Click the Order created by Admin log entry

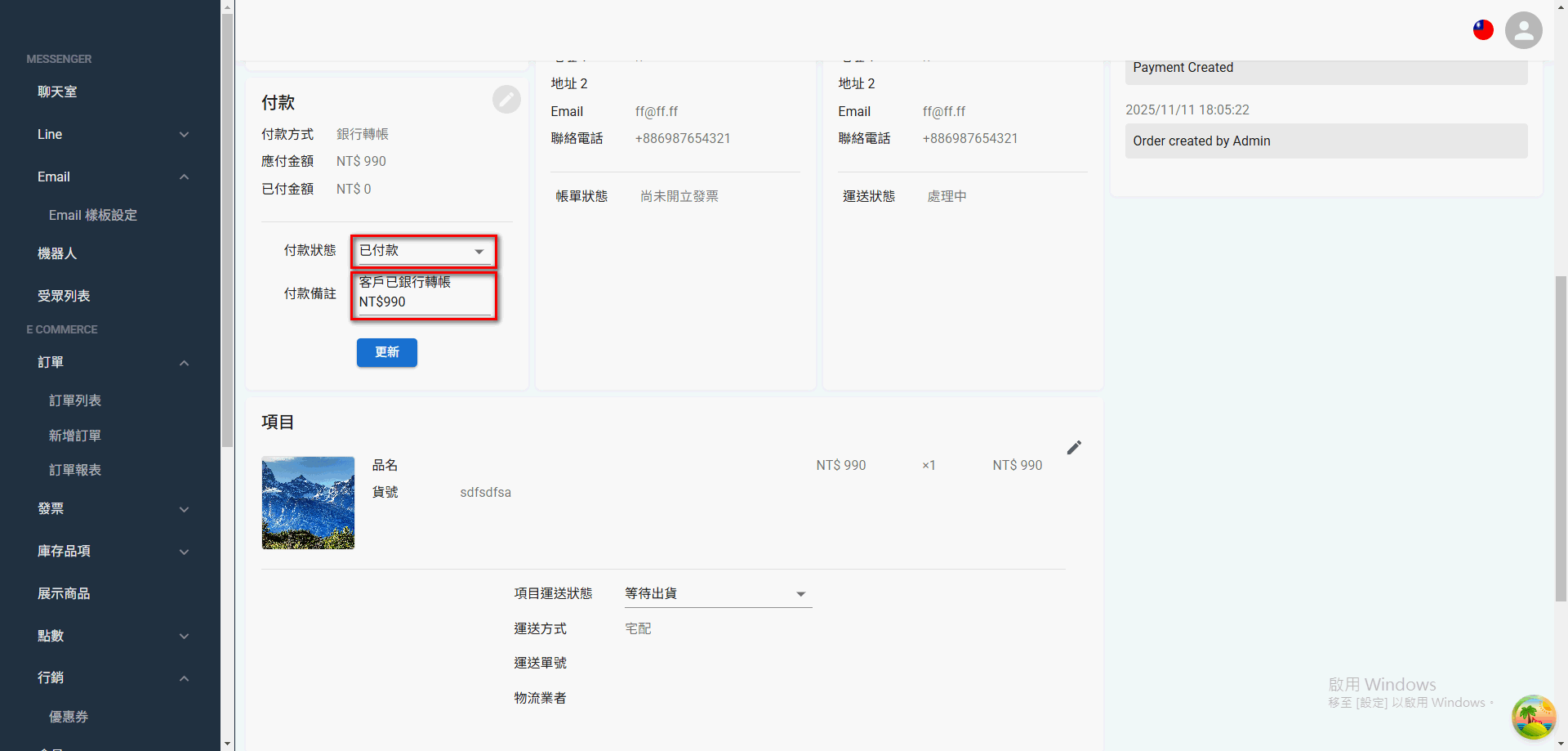pyautogui.click(x=1326, y=141)
